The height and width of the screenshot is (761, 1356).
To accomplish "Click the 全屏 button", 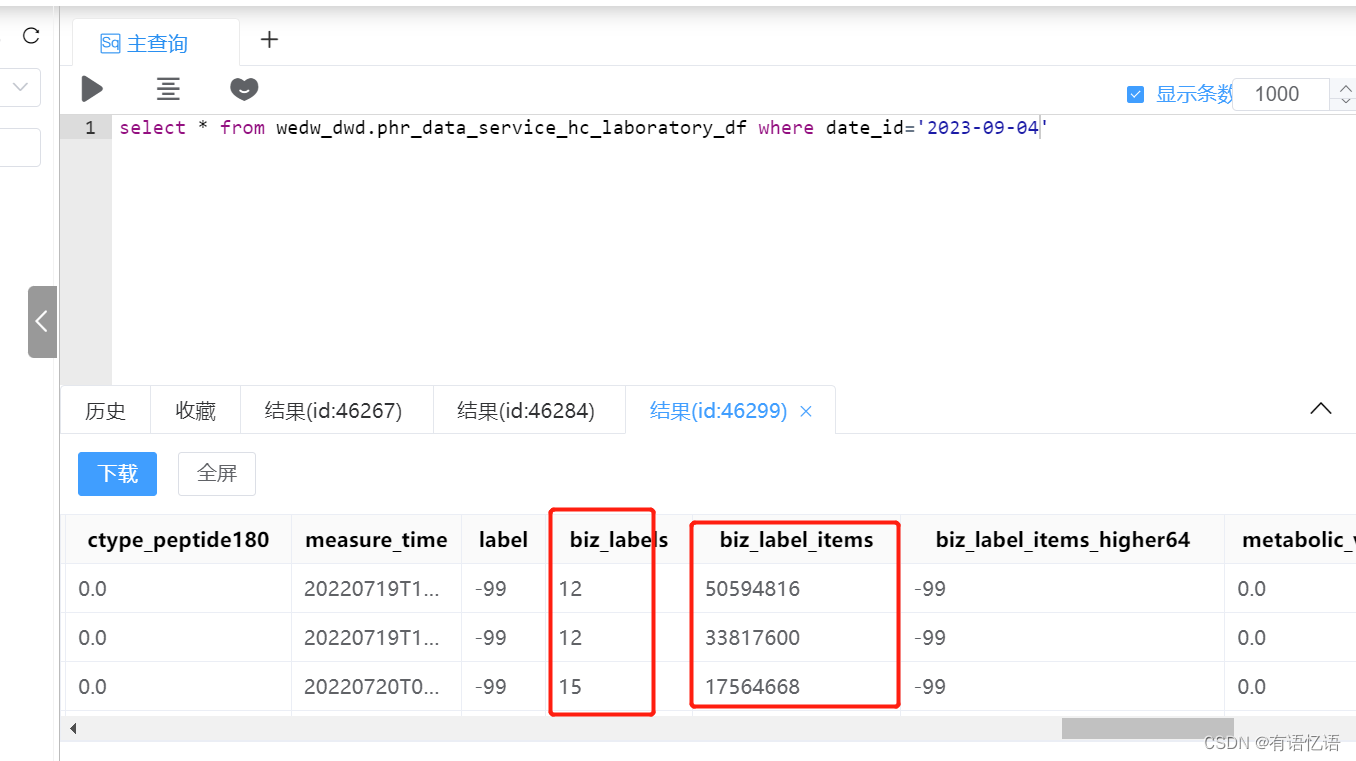I will [x=217, y=473].
